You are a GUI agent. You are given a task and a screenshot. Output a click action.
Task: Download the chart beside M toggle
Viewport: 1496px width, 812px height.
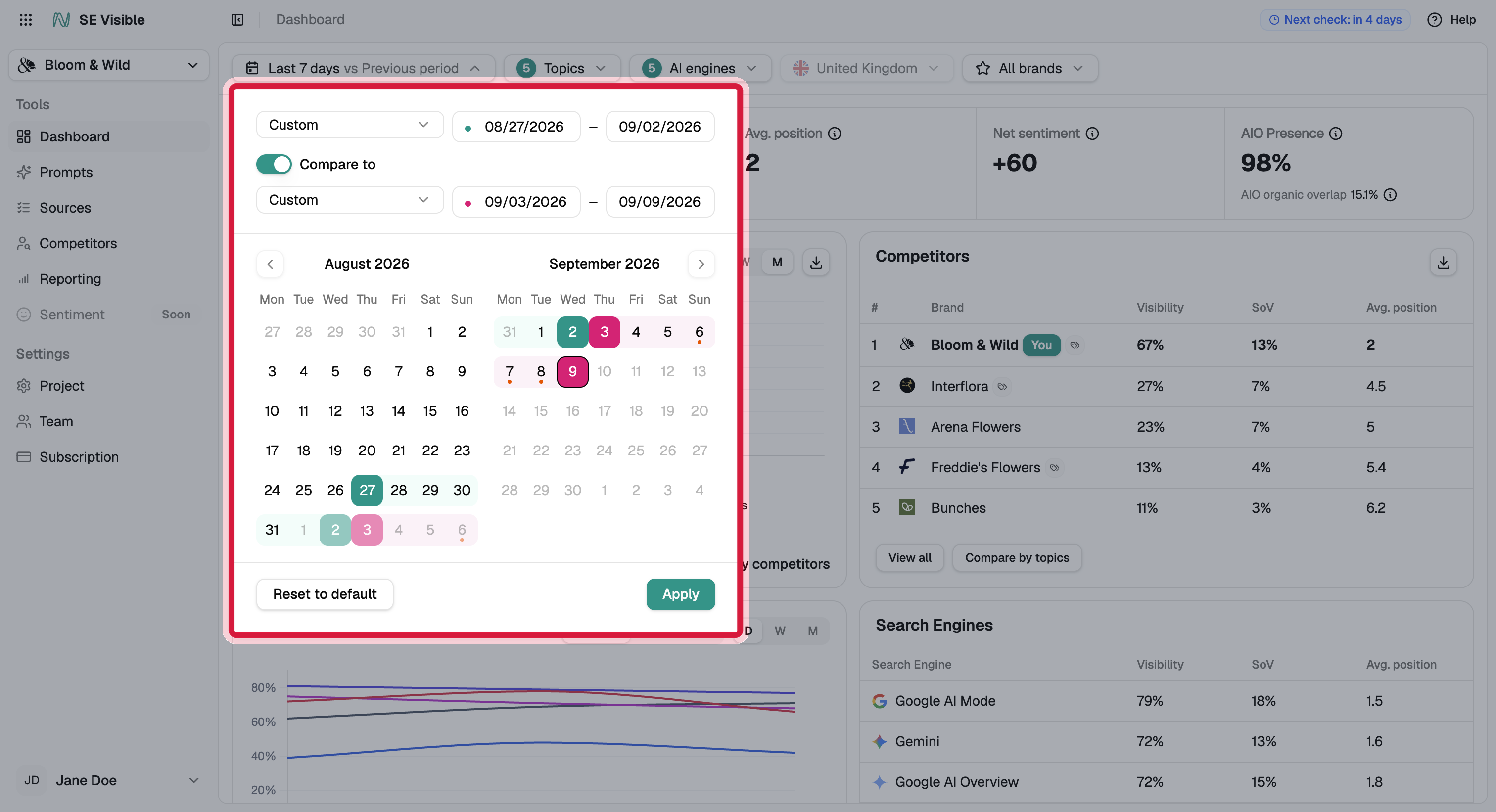(816, 263)
